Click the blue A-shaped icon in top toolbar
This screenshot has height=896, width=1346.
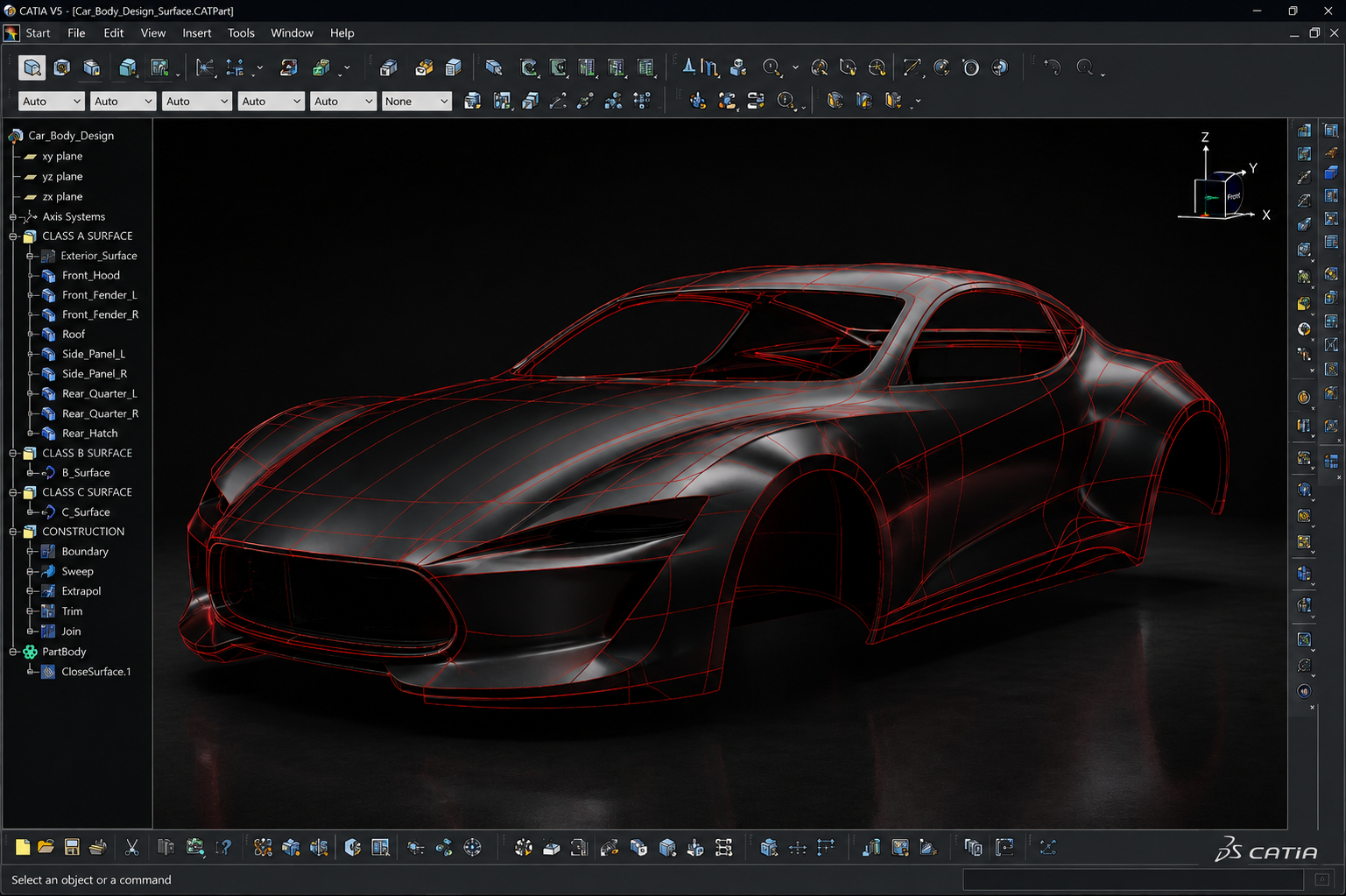689,67
